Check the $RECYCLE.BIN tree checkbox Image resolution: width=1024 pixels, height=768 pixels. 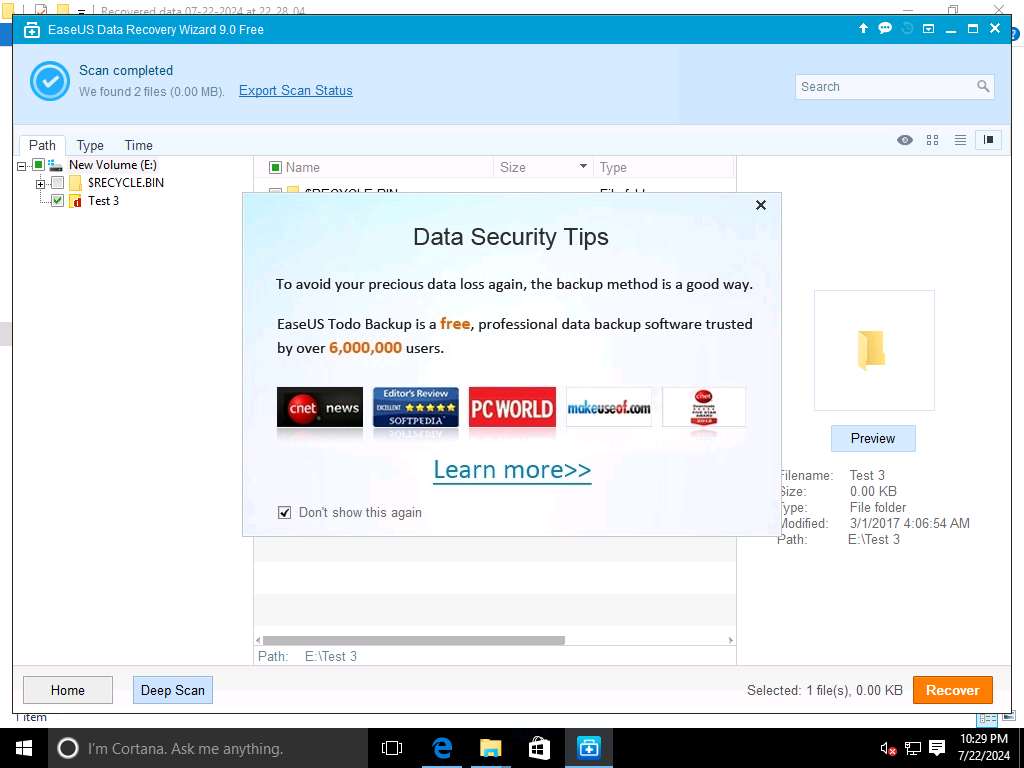[x=57, y=183]
